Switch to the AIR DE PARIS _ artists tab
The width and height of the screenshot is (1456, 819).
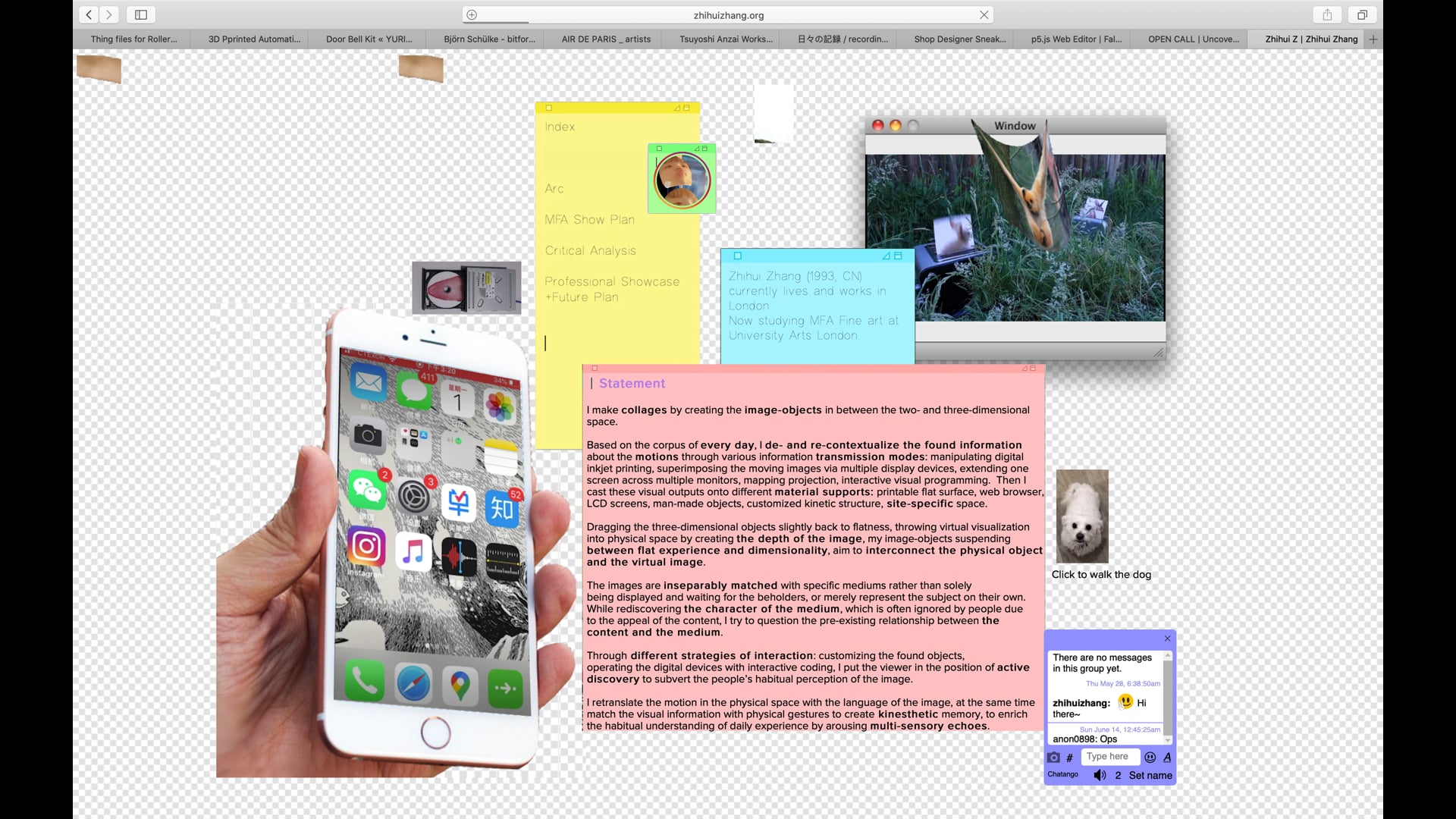(x=605, y=39)
